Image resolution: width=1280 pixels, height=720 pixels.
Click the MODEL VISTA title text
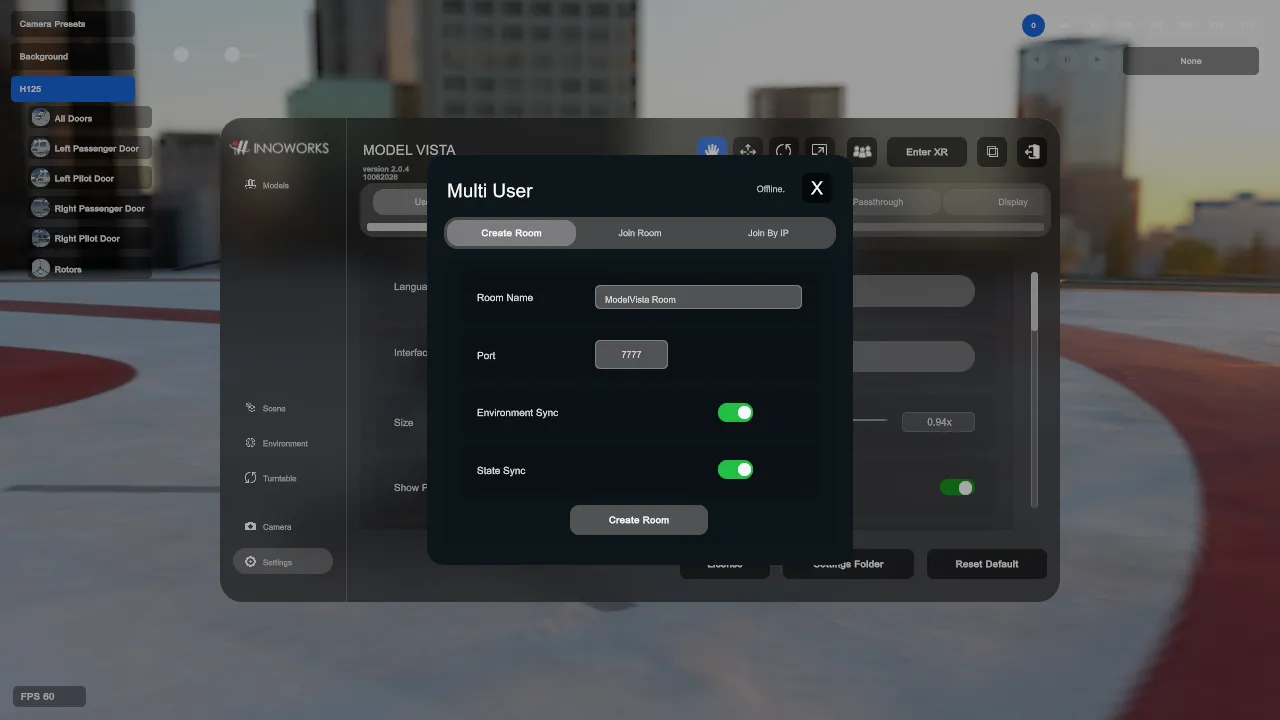[x=409, y=150]
